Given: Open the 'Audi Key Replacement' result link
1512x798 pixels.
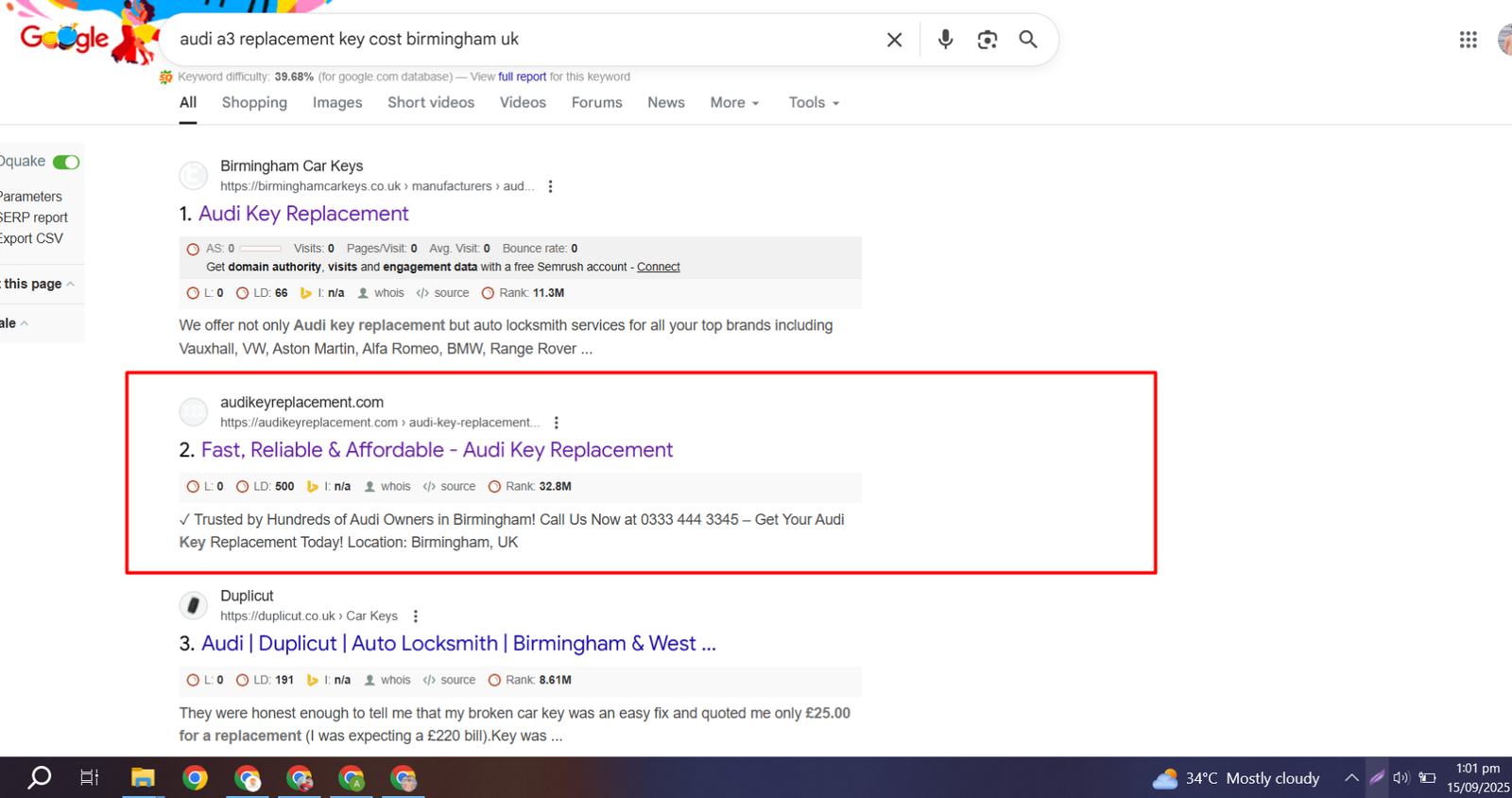Looking at the screenshot, I should [x=303, y=214].
